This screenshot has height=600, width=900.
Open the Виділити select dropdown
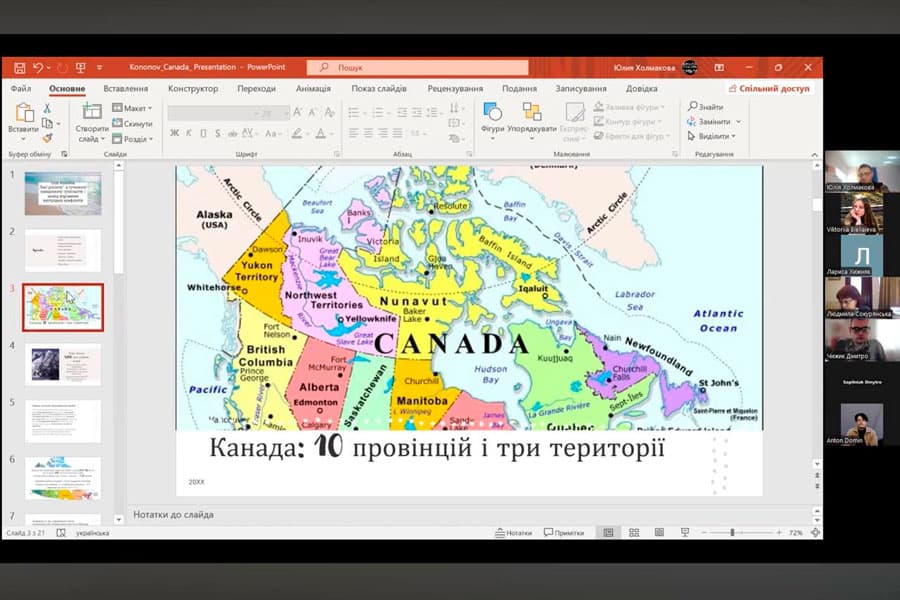pyautogui.click(x=712, y=137)
